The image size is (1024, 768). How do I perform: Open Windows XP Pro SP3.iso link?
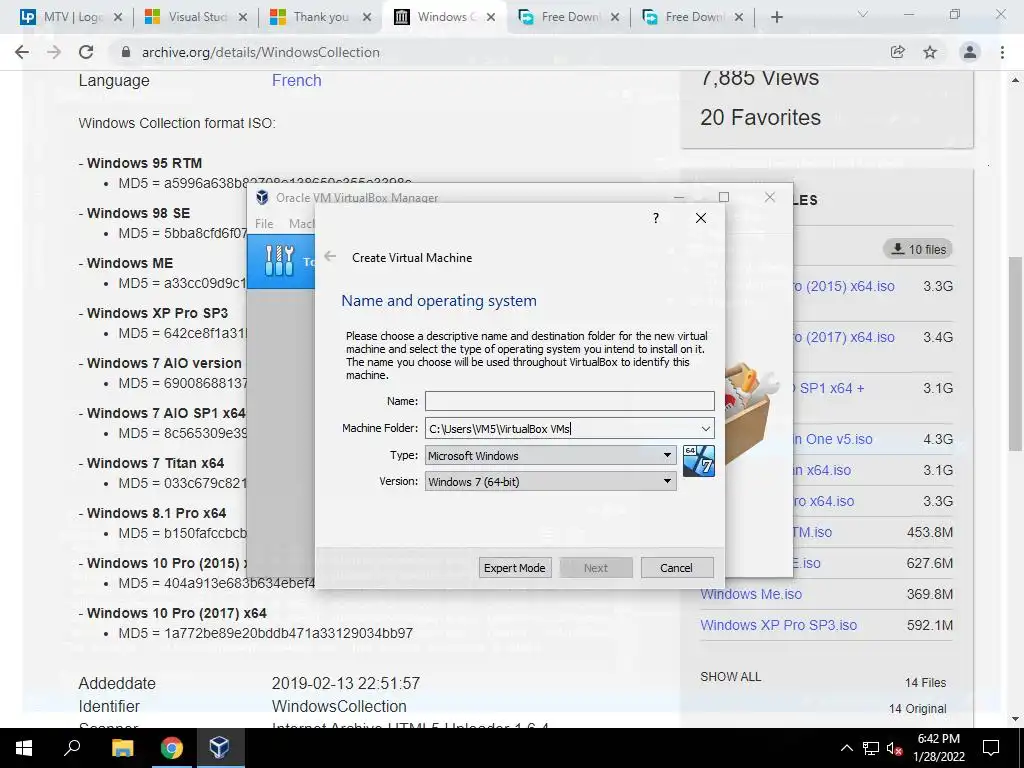pos(778,625)
